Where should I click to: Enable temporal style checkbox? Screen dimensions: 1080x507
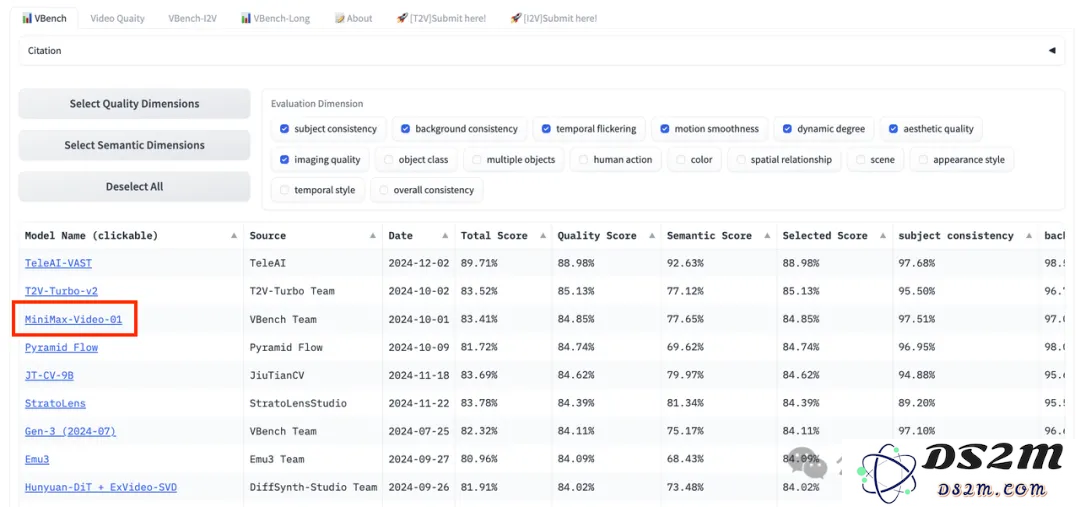[284, 190]
